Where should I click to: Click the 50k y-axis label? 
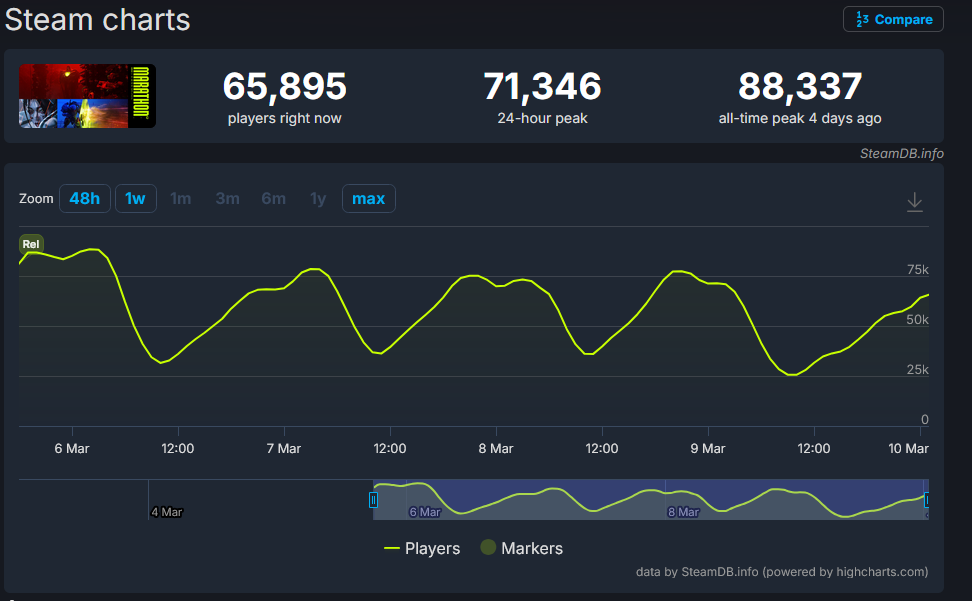pos(918,320)
